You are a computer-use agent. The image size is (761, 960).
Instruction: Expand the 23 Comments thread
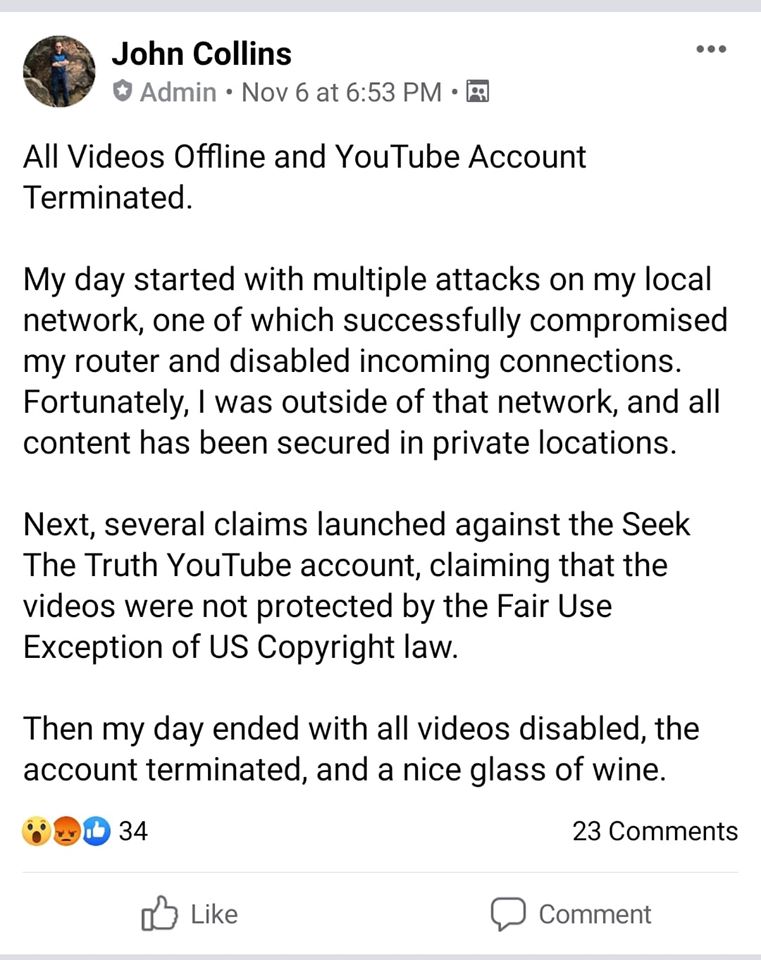coord(655,831)
